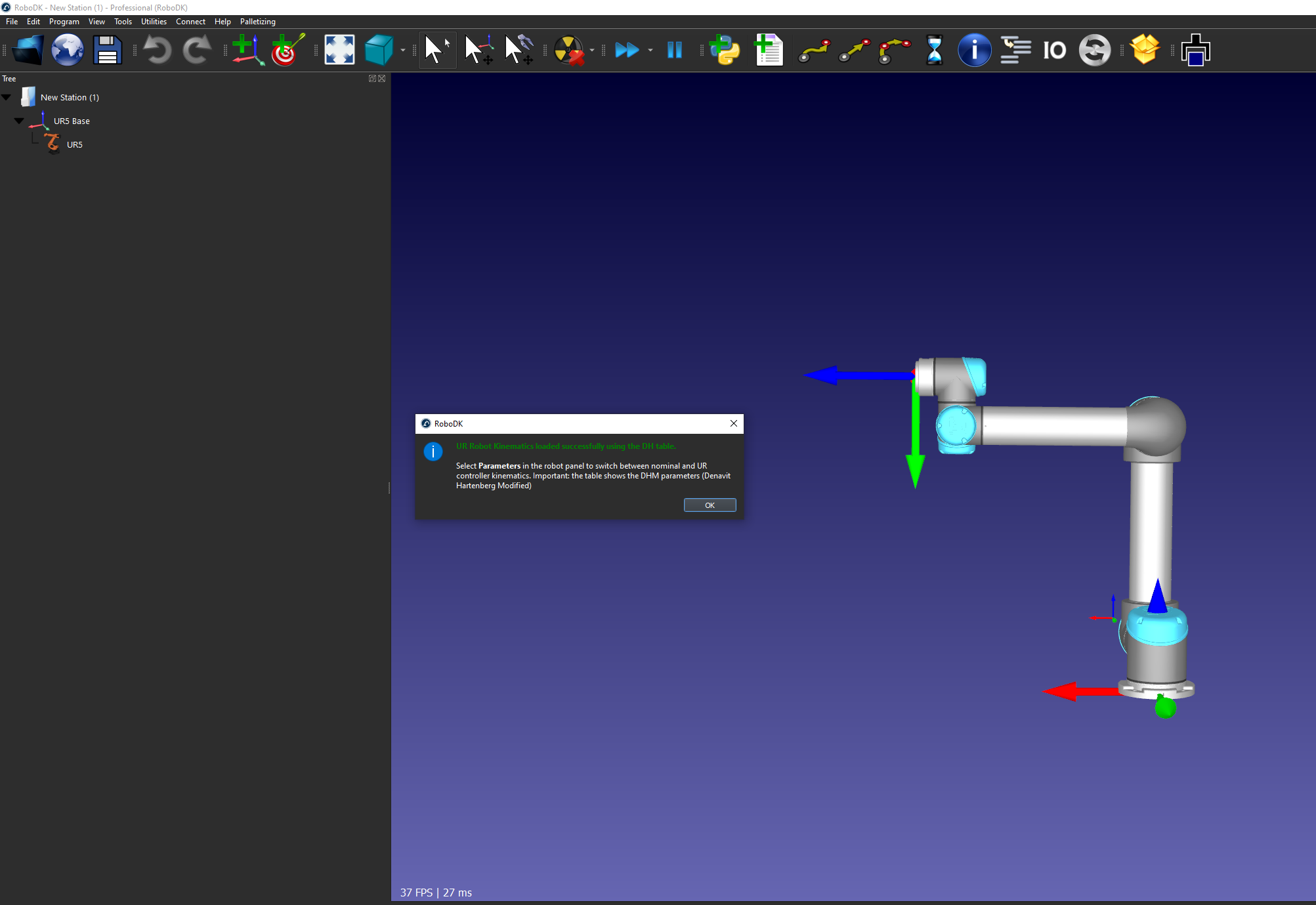Add a new program icon
Image resolution: width=1316 pixels, height=905 pixels.
pos(769,50)
